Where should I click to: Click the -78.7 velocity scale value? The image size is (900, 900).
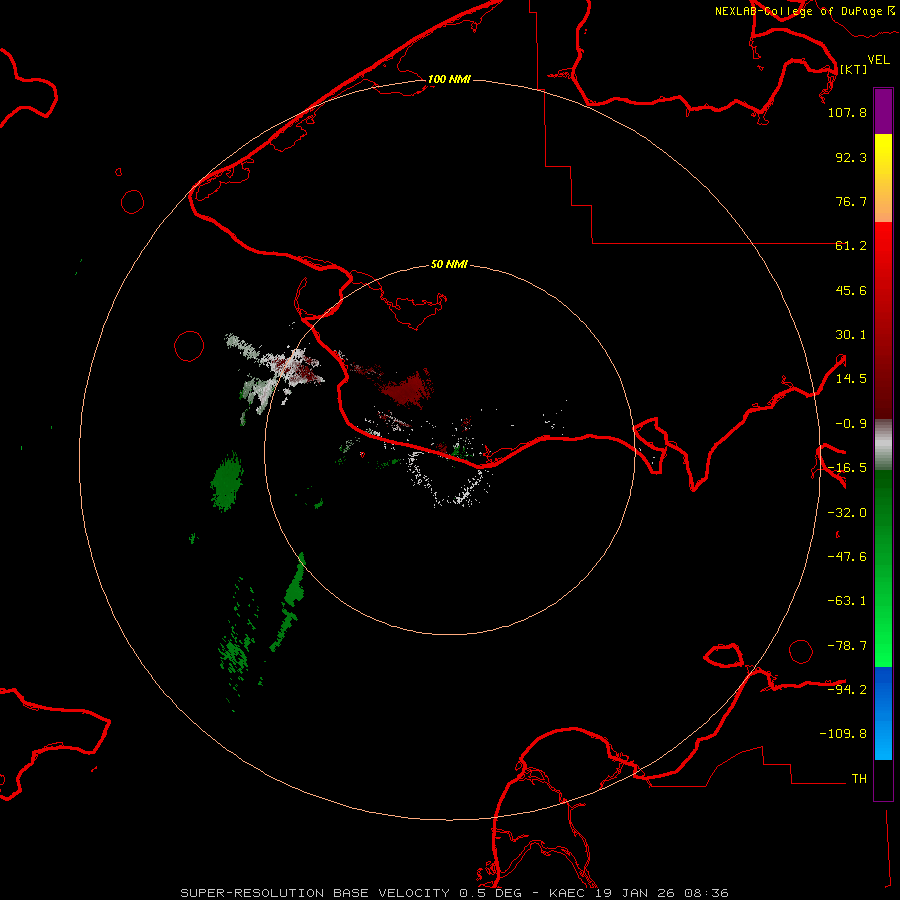click(847, 646)
